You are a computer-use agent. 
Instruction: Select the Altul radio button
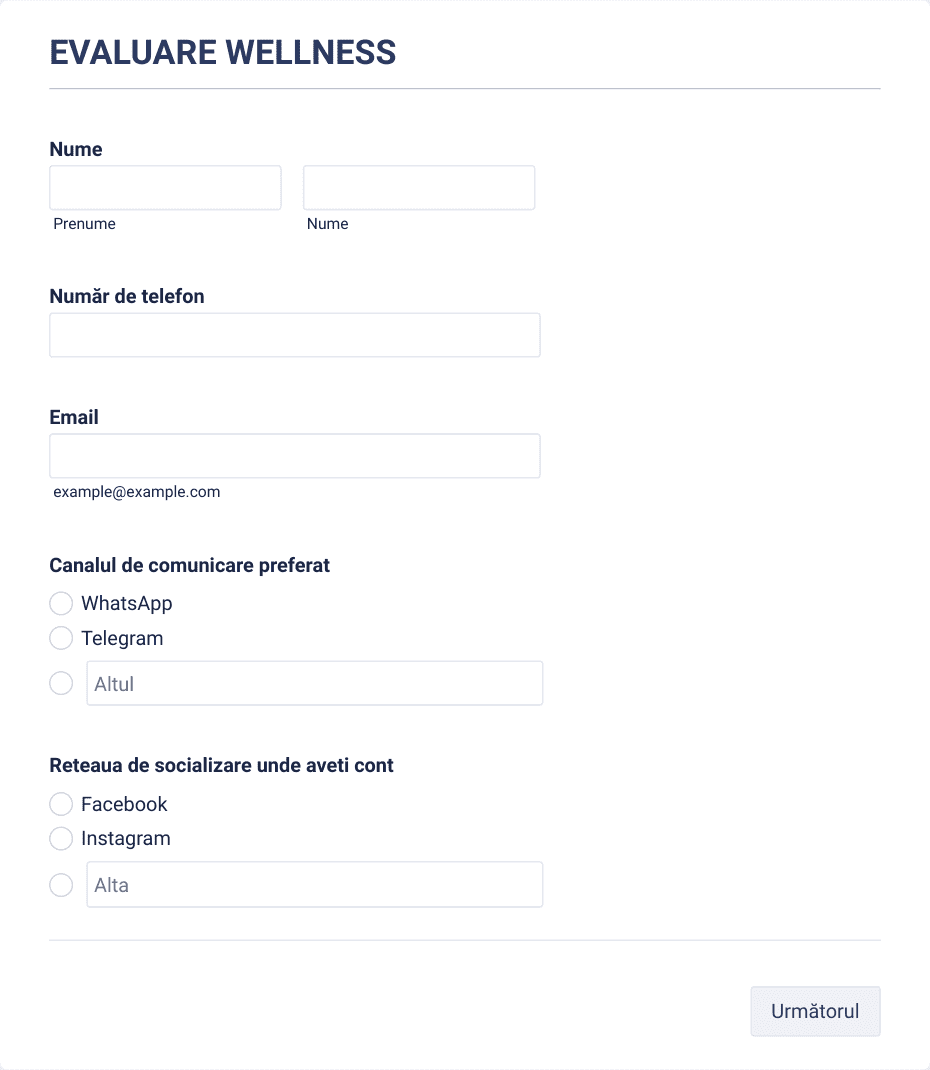[61, 684]
